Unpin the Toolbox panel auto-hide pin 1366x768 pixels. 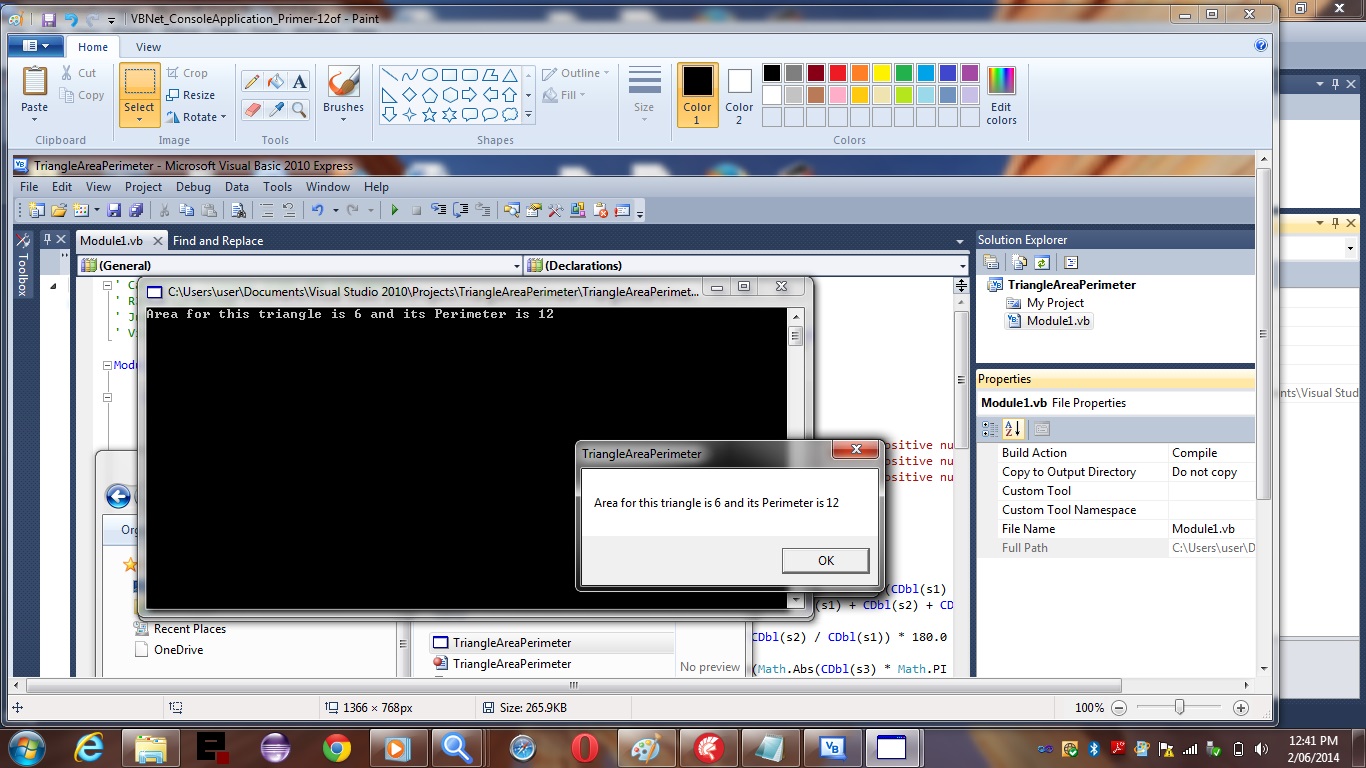pos(47,240)
